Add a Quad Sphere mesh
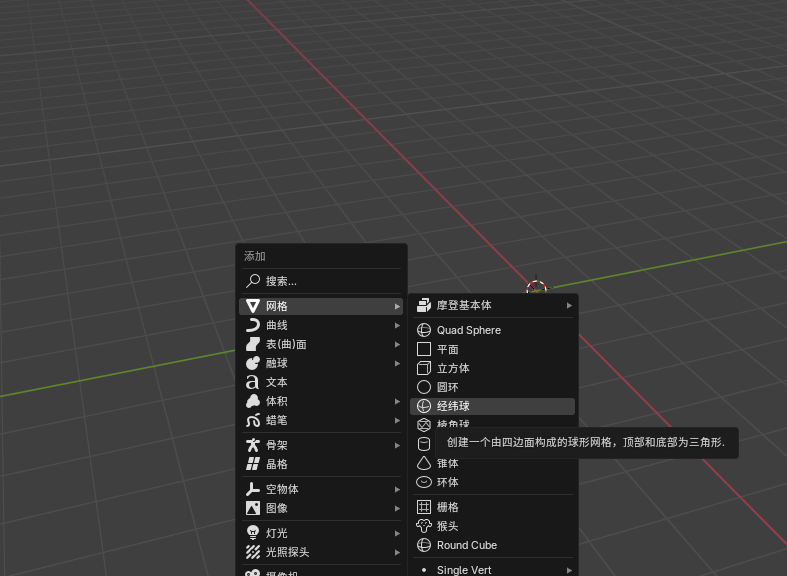 [492, 330]
